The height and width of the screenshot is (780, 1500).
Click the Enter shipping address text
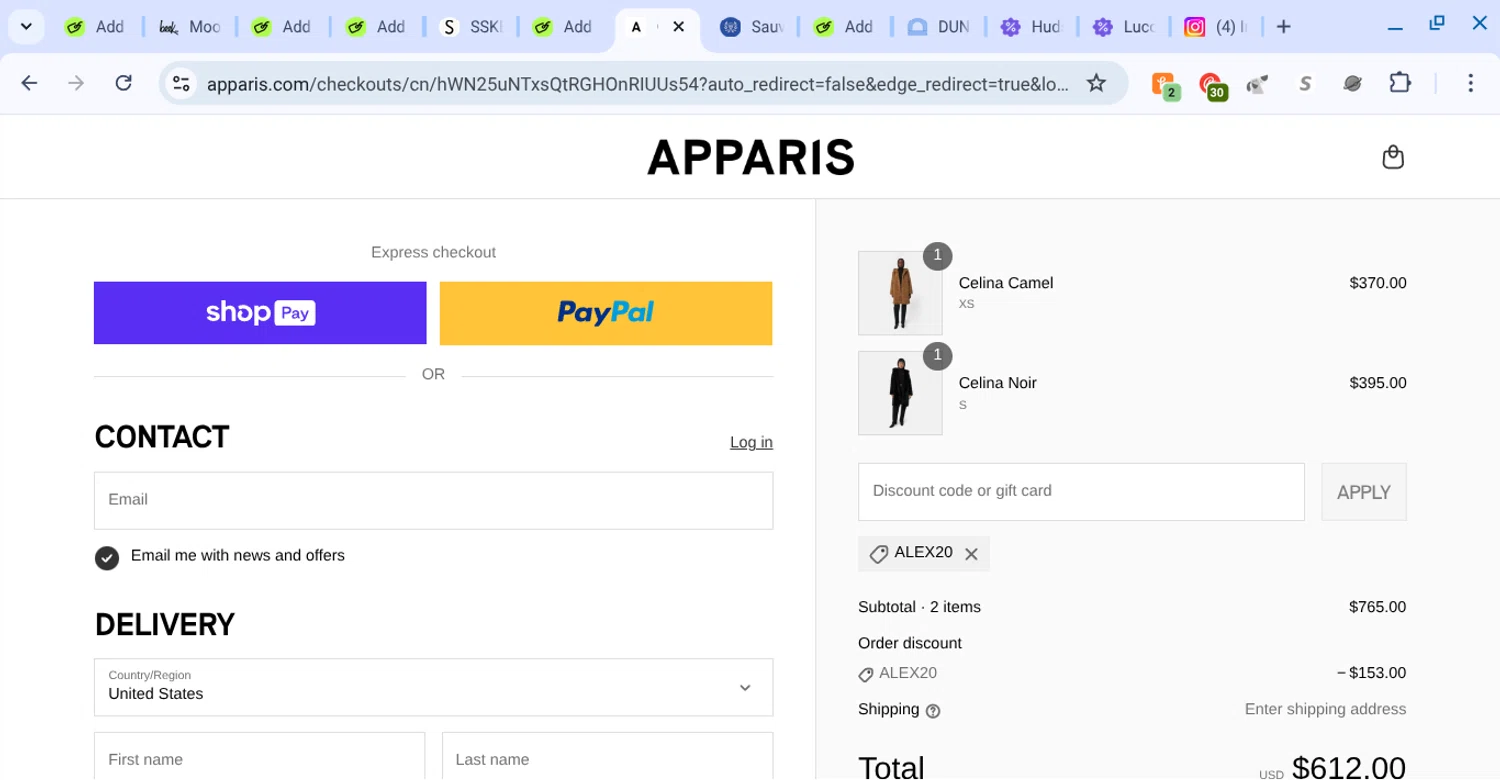point(1325,709)
